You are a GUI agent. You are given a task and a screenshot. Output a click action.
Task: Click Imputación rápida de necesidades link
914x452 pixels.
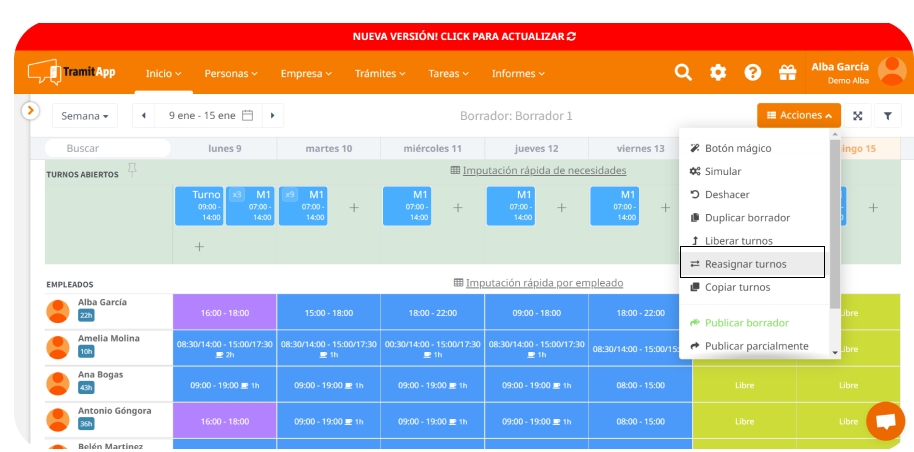543,171
